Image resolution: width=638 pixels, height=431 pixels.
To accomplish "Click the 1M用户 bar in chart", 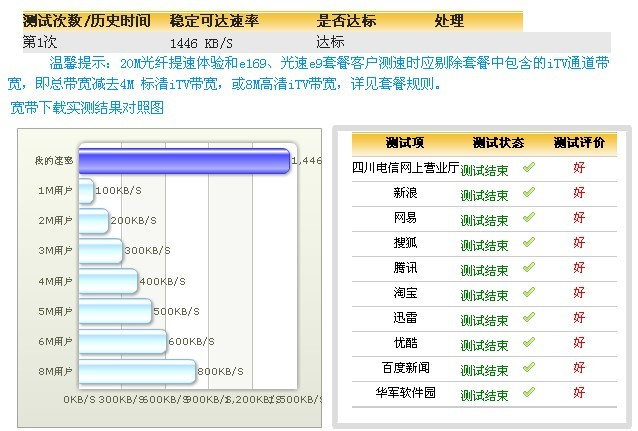I will (86, 190).
